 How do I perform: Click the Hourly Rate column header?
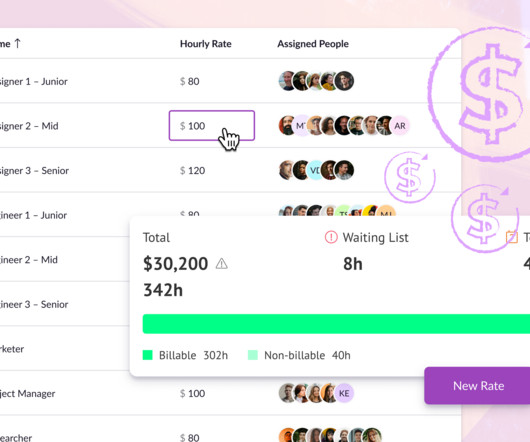[206, 44]
